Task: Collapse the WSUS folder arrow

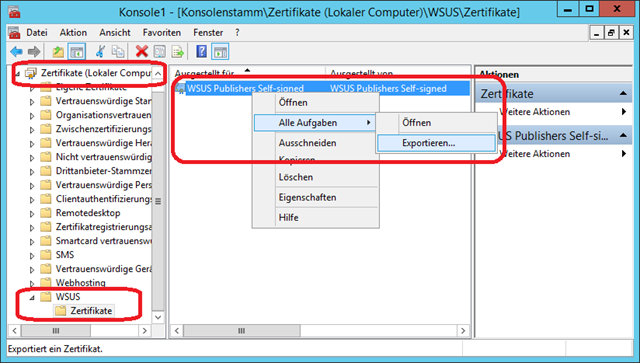Action: [32, 298]
